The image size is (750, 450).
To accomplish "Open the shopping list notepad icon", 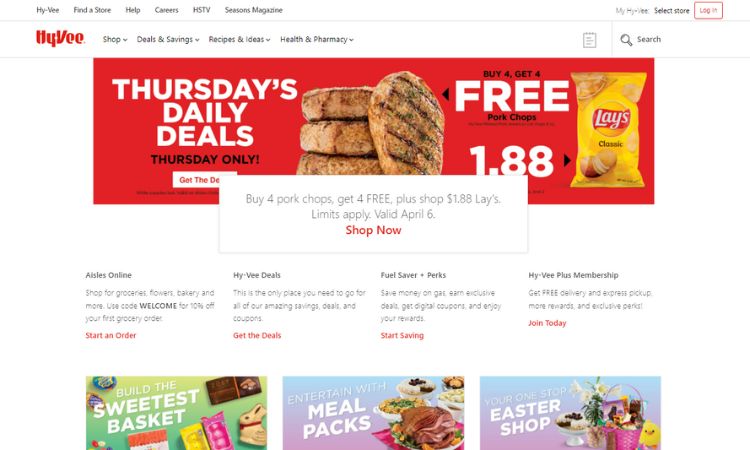I will tap(589, 40).
